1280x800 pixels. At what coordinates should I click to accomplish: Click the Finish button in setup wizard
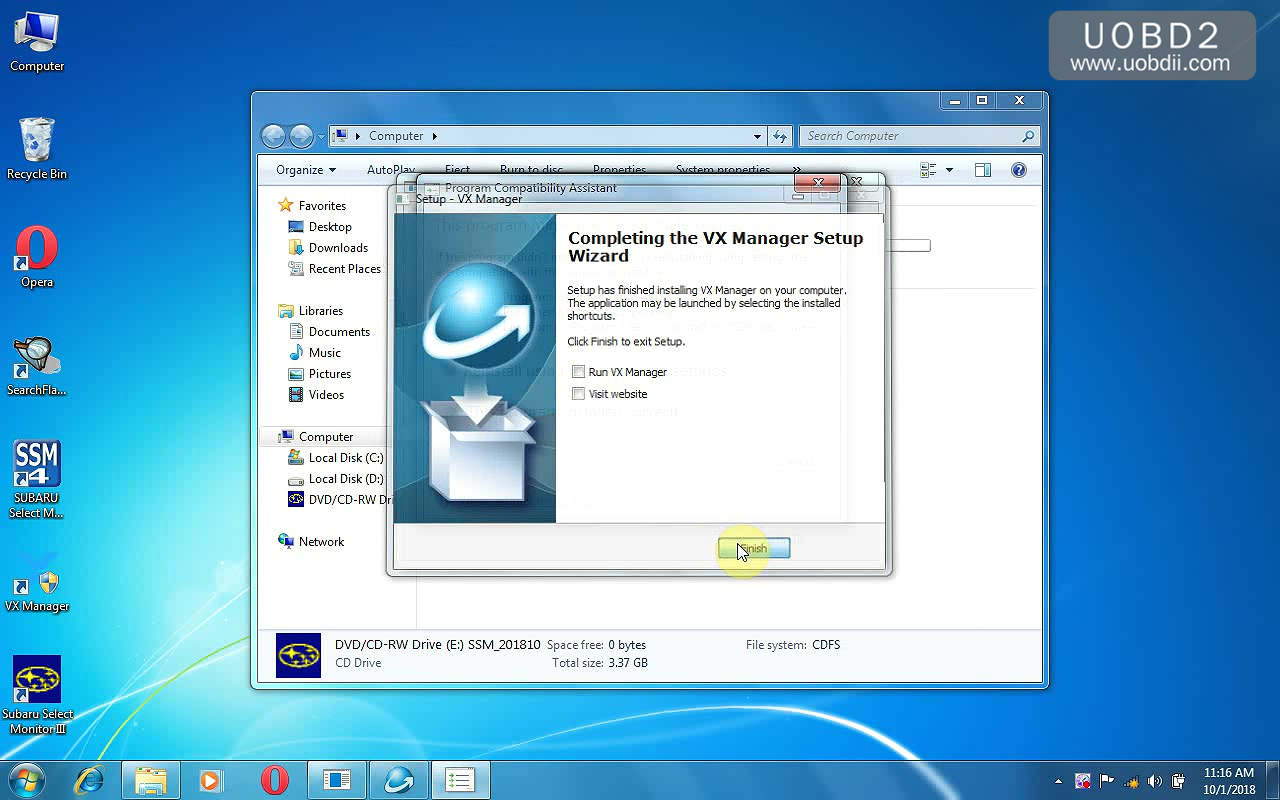tap(754, 548)
